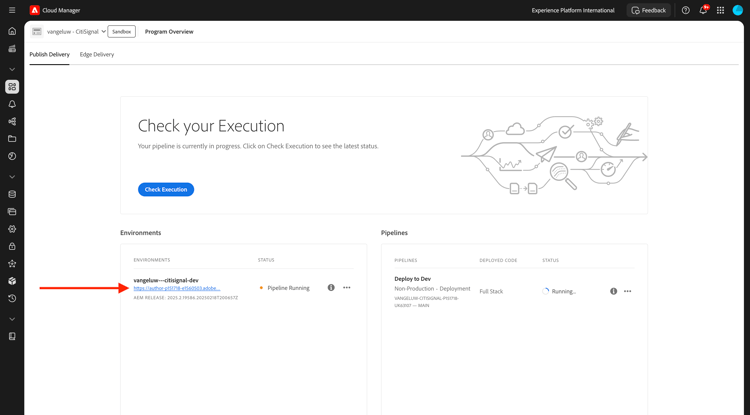
Task: Click the Check Execution button
Action: click(166, 189)
